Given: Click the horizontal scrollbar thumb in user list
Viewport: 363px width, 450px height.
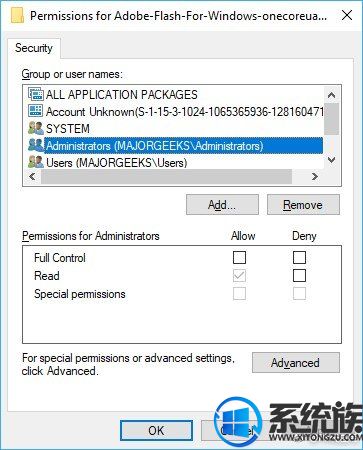Looking at the screenshot, I should click(x=166, y=176).
